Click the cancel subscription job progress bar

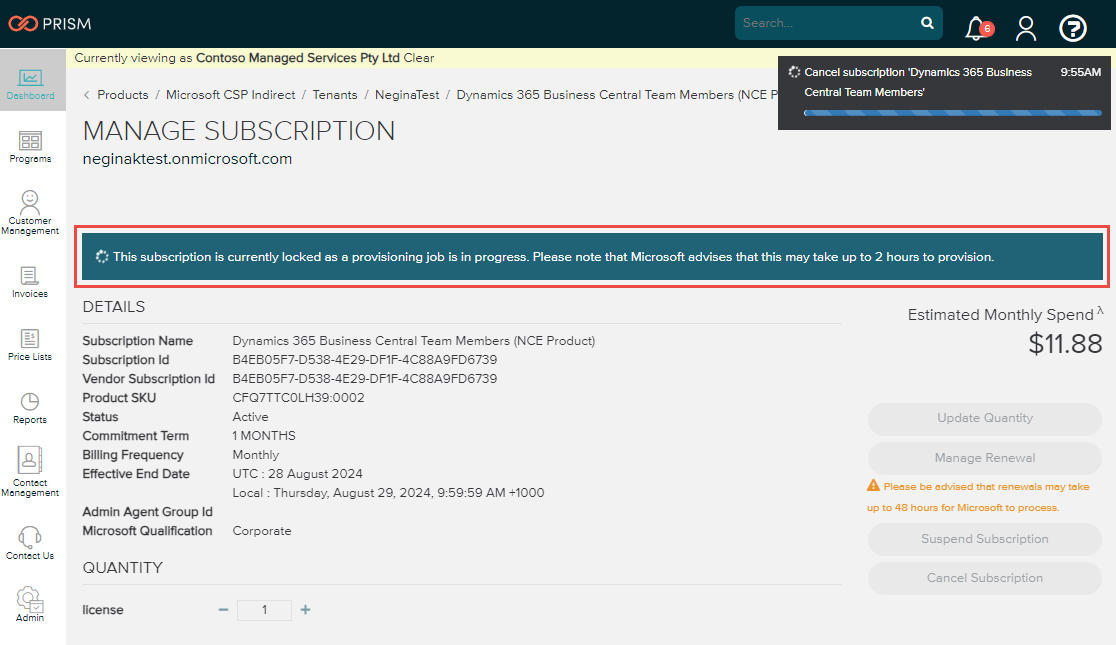[x=952, y=112]
